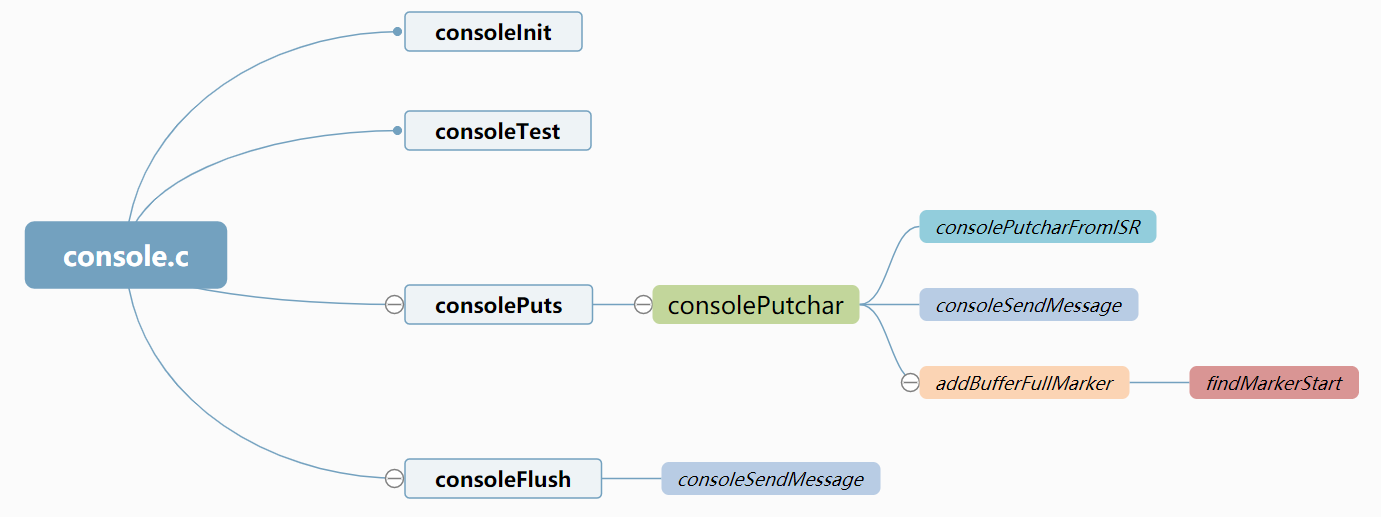Select consoleSendMessage next to consoleFlush
The height and width of the screenshot is (517, 1381).
(770, 478)
